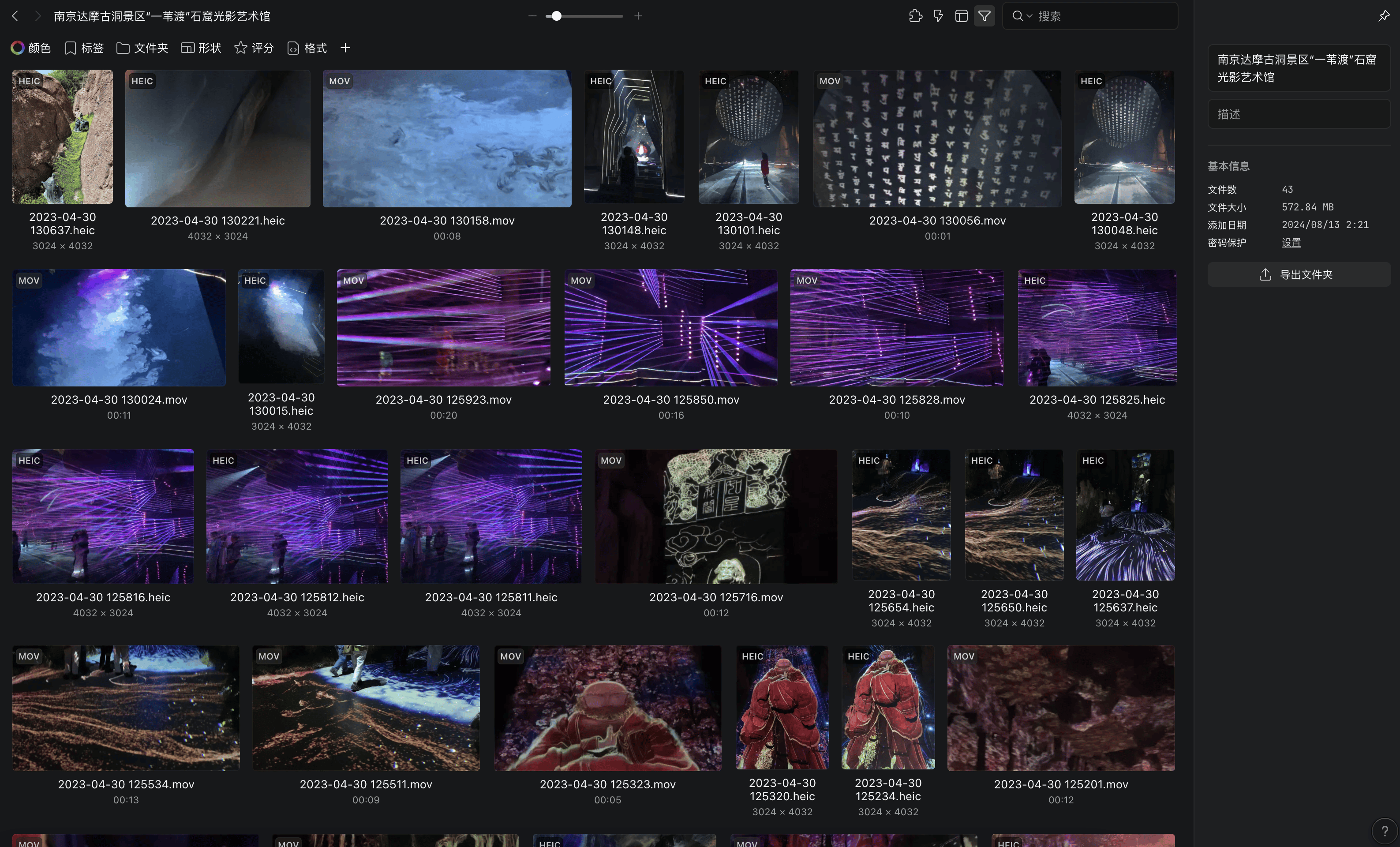Open the plugins puzzle-piece icon
This screenshot has width=1400, height=847.
pyautogui.click(x=915, y=16)
